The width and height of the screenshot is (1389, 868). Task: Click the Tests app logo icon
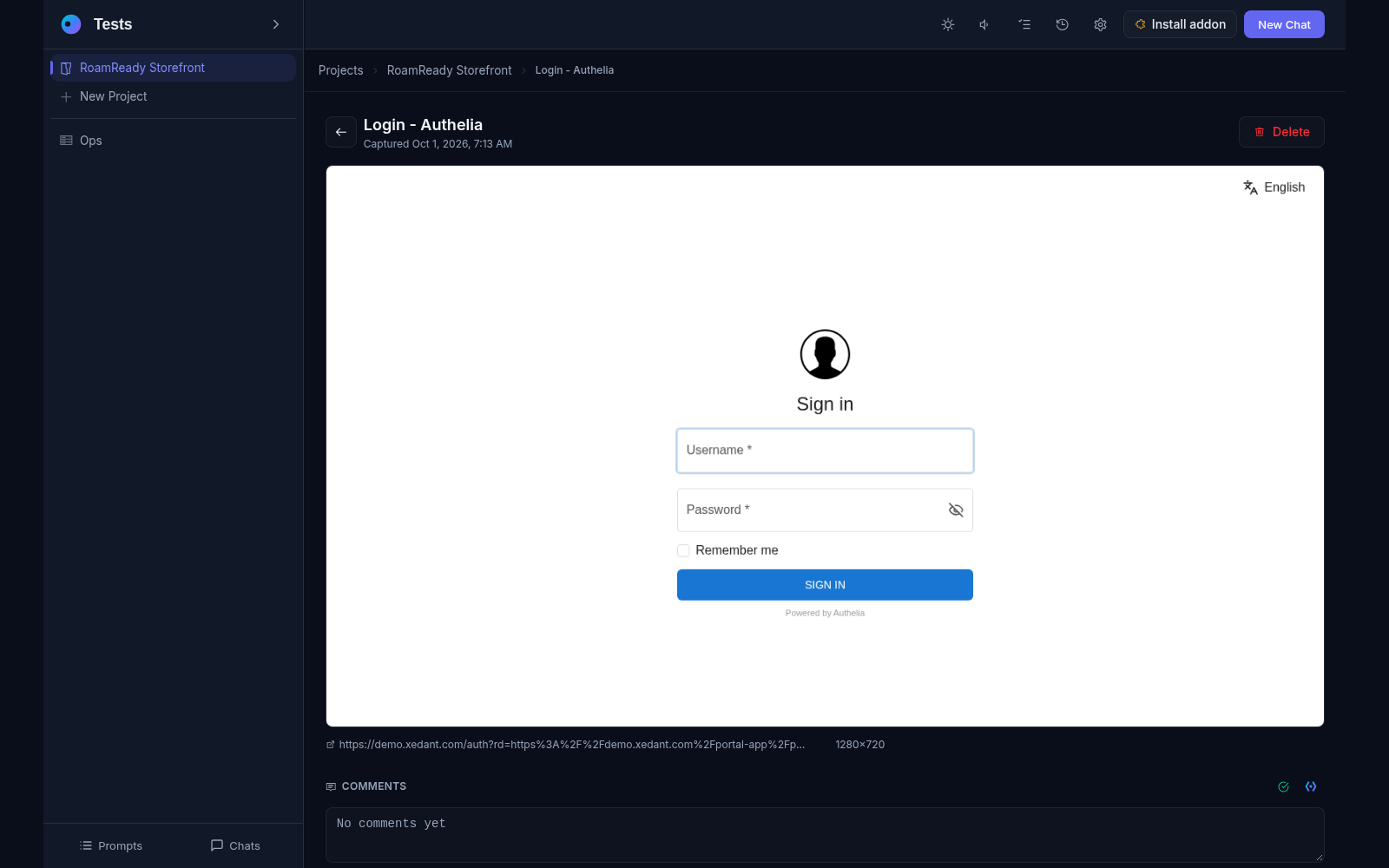click(71, 24)
